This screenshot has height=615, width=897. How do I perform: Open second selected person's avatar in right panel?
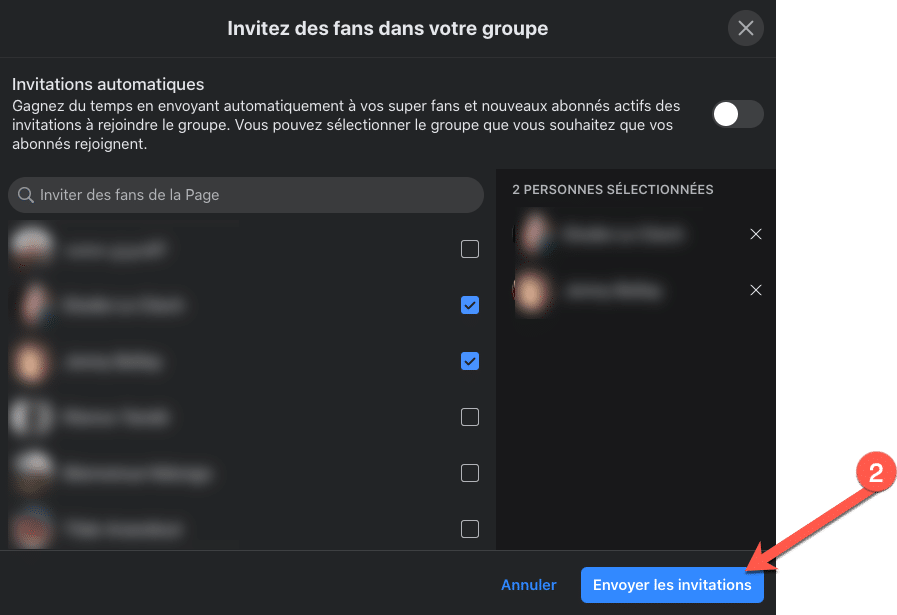coord(535,290)
